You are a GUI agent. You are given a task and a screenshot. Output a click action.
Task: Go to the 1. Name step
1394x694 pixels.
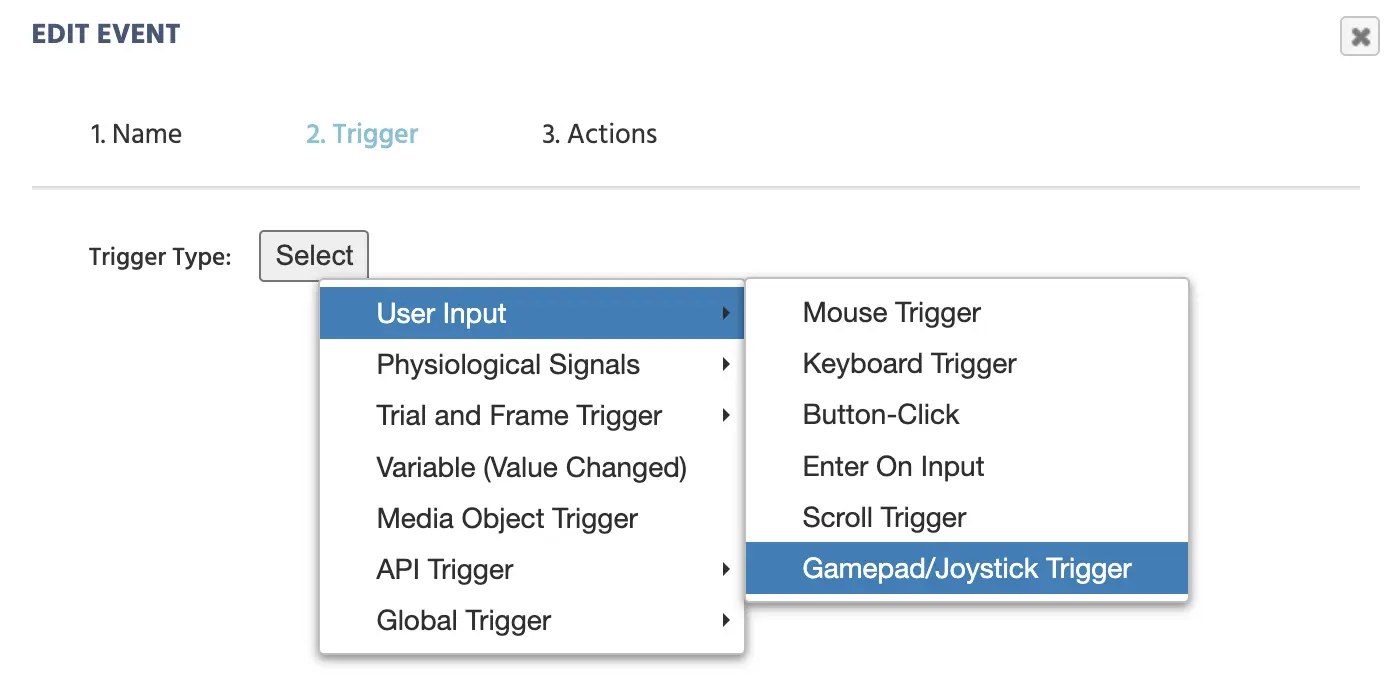tap(136, 134)
